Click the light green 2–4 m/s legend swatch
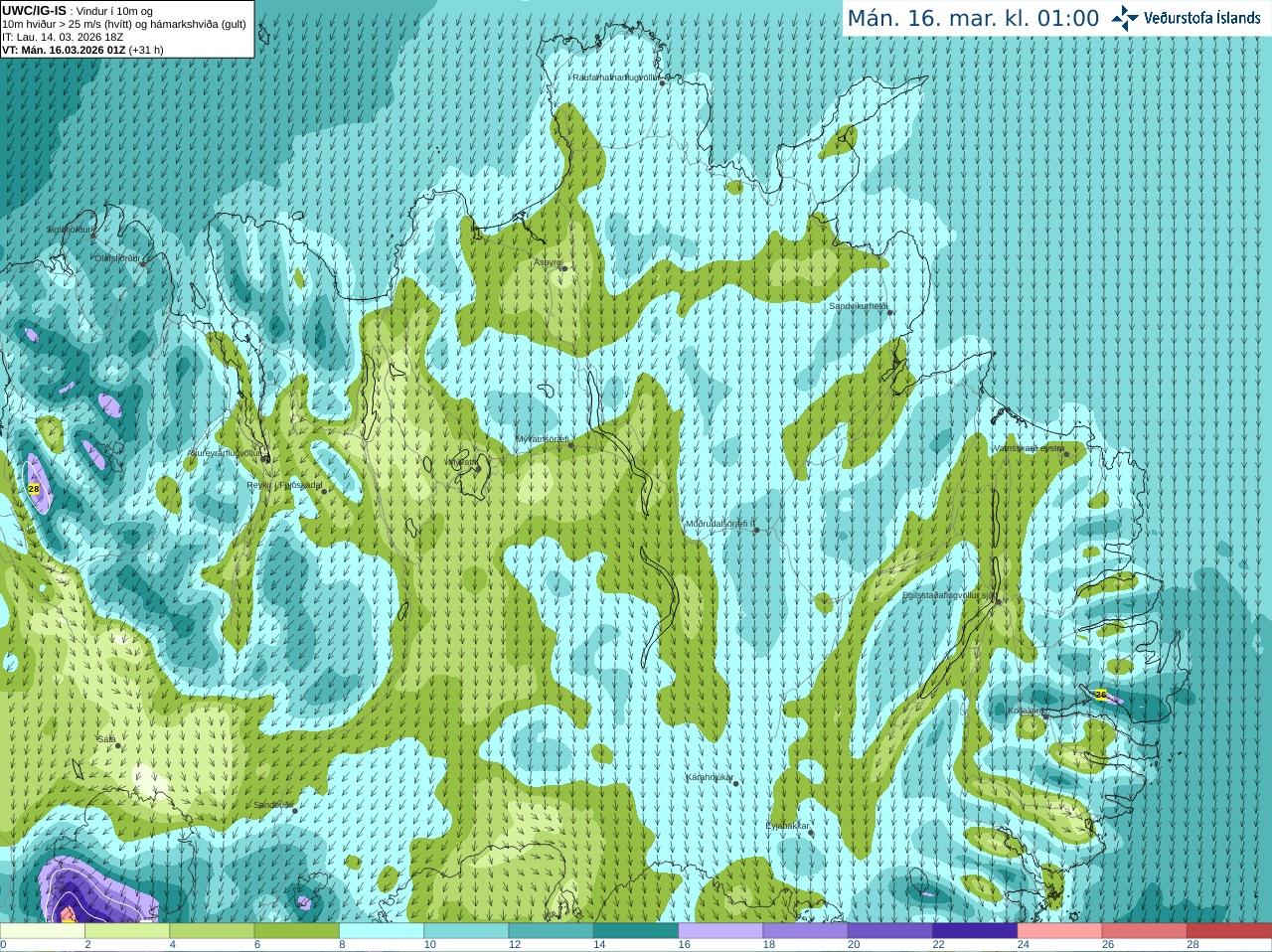This screenshot has height=952, width=1272. pos(127,931)
